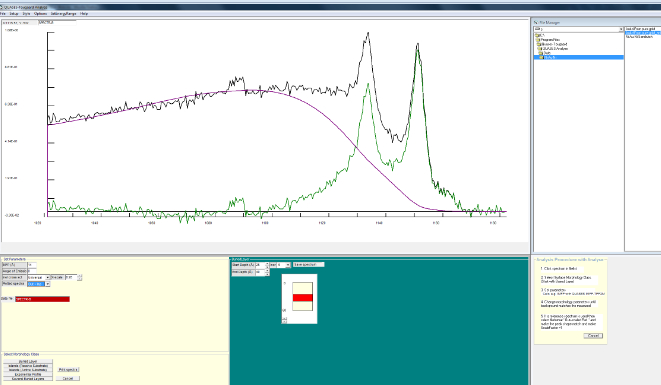
Task: Click the Islands (Passive Substrate) button
Action: tap(28, 366)
